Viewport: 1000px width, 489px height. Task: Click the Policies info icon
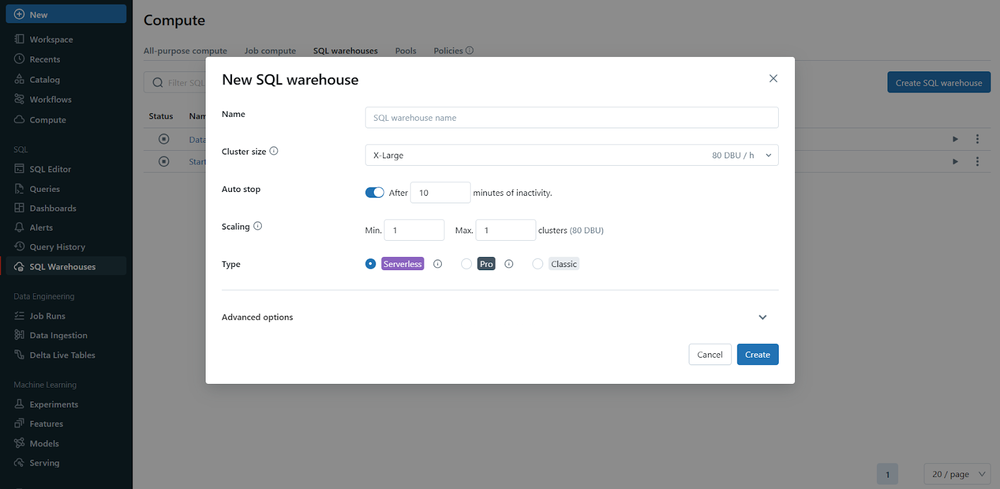(470, 50)
